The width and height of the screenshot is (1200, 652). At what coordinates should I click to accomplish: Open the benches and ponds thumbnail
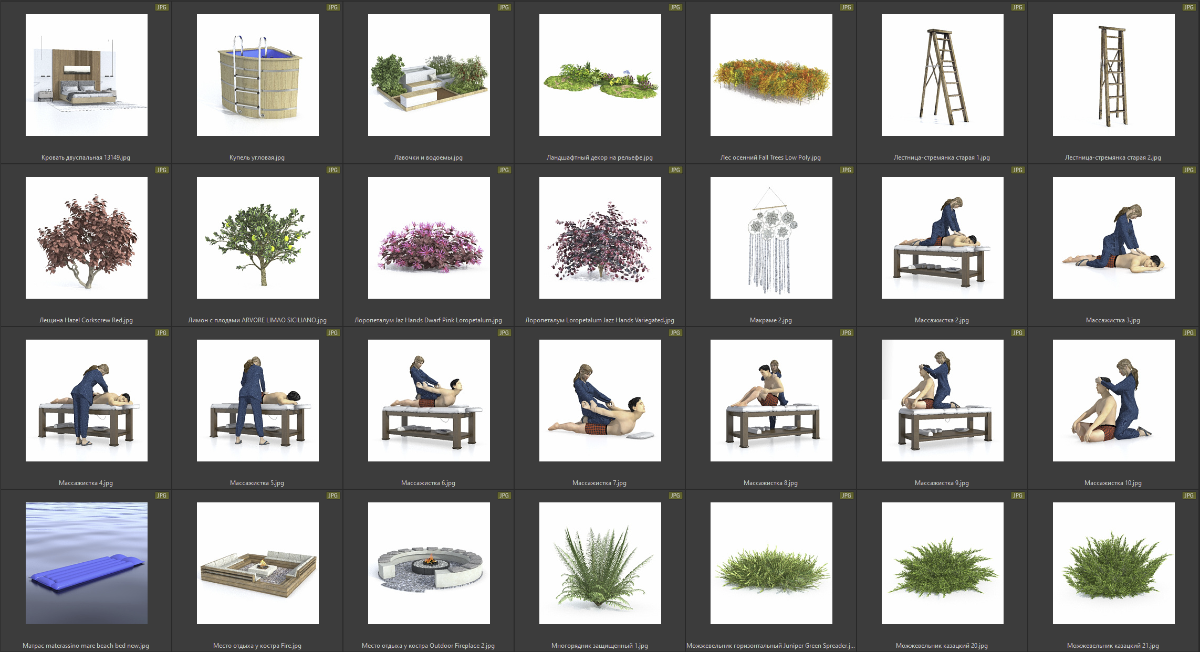point(428,75)
